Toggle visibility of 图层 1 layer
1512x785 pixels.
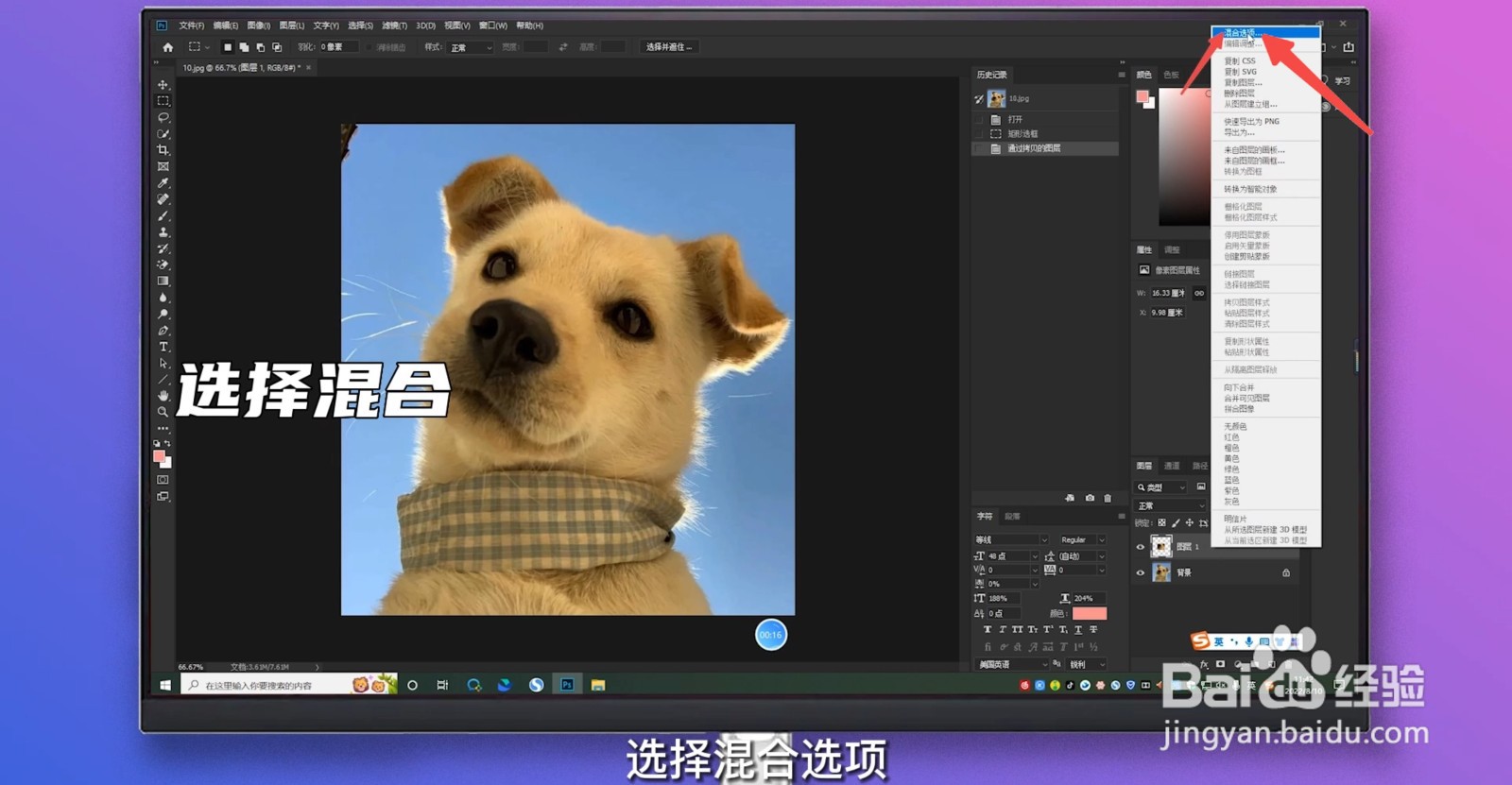[1141, 547]
